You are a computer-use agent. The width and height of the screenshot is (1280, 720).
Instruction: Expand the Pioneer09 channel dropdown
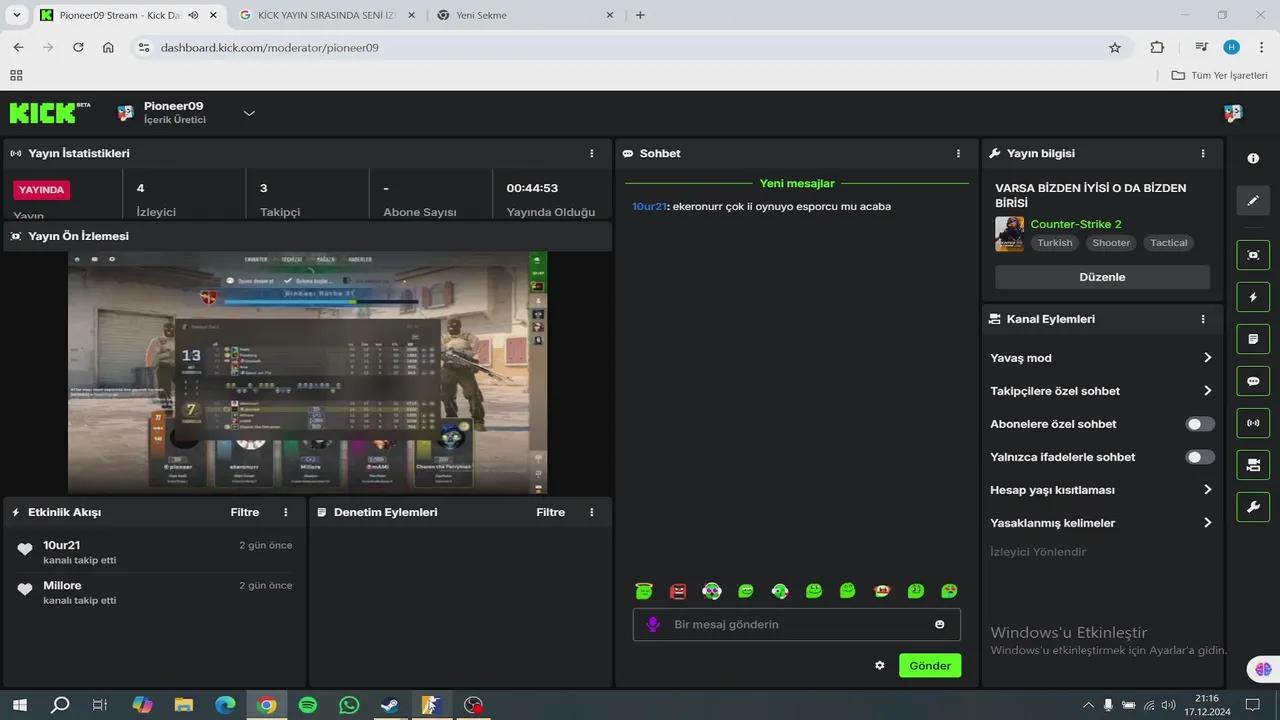(x=249, y=113)
